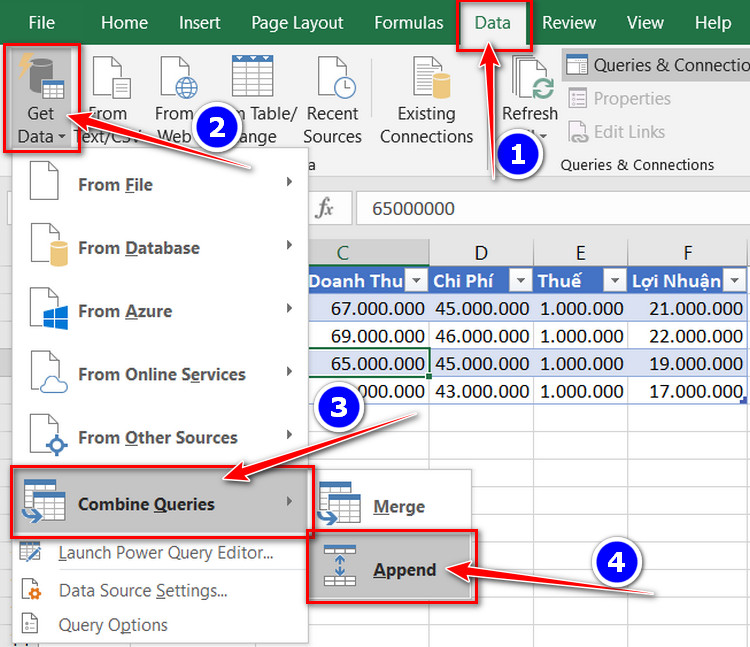Click the Data Source Settings icon
Screen dimensions: 750x647
pyautogui.click(x=31, y=590)
